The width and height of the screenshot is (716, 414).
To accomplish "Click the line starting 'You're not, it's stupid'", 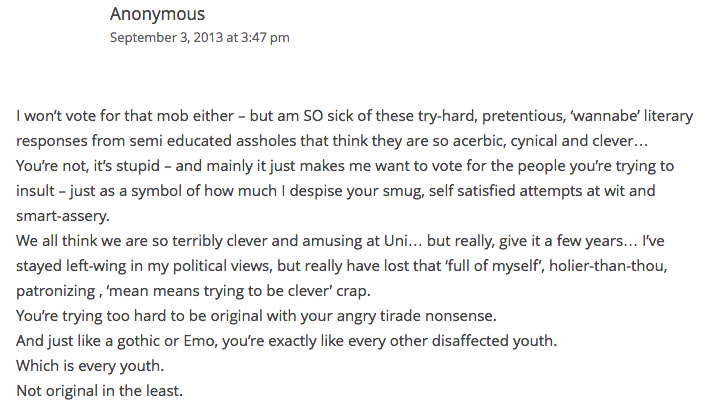I will pos(345,166).
